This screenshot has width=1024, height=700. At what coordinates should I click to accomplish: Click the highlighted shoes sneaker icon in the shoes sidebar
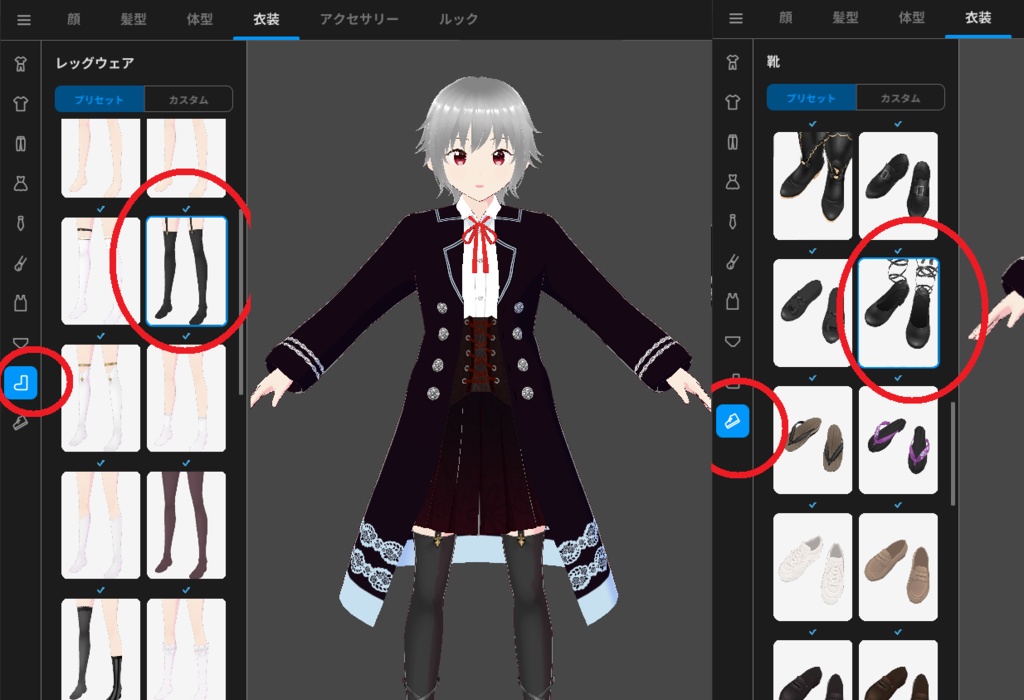(x=732, y=421)
